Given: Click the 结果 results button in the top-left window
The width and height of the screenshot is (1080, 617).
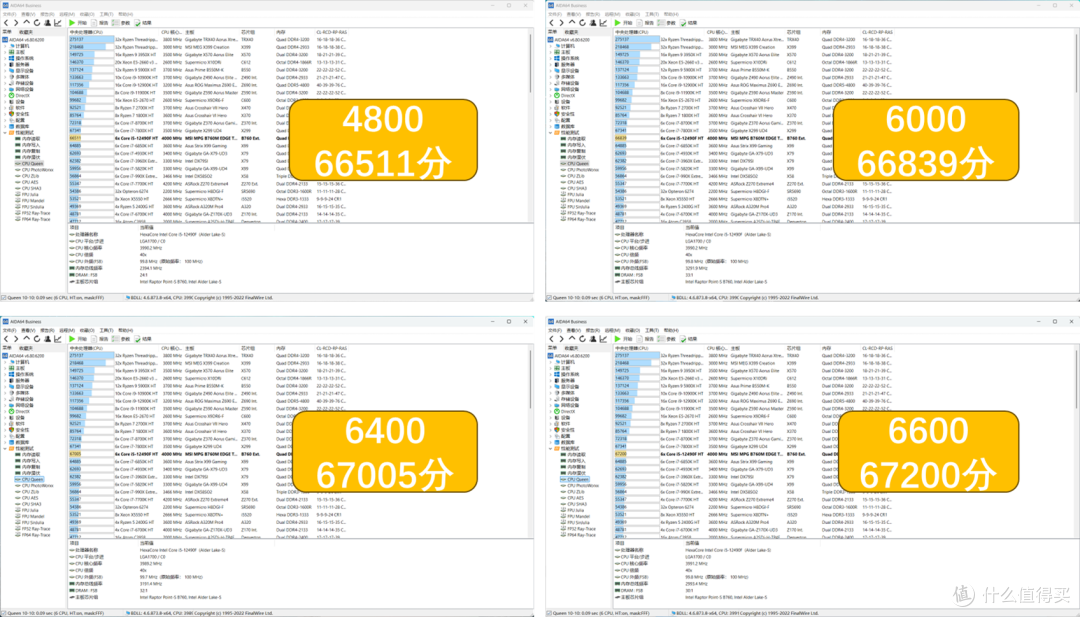Looking at the screenshot, I should click(x=143, y=23).
